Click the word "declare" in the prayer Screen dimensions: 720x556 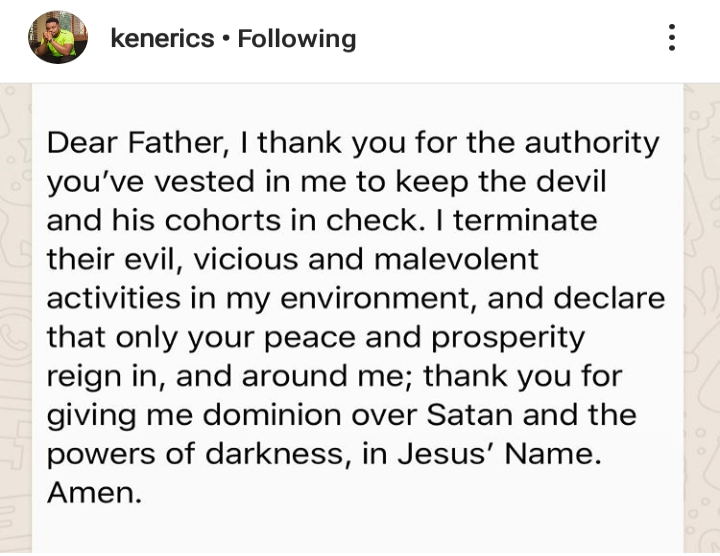[612, 299]
